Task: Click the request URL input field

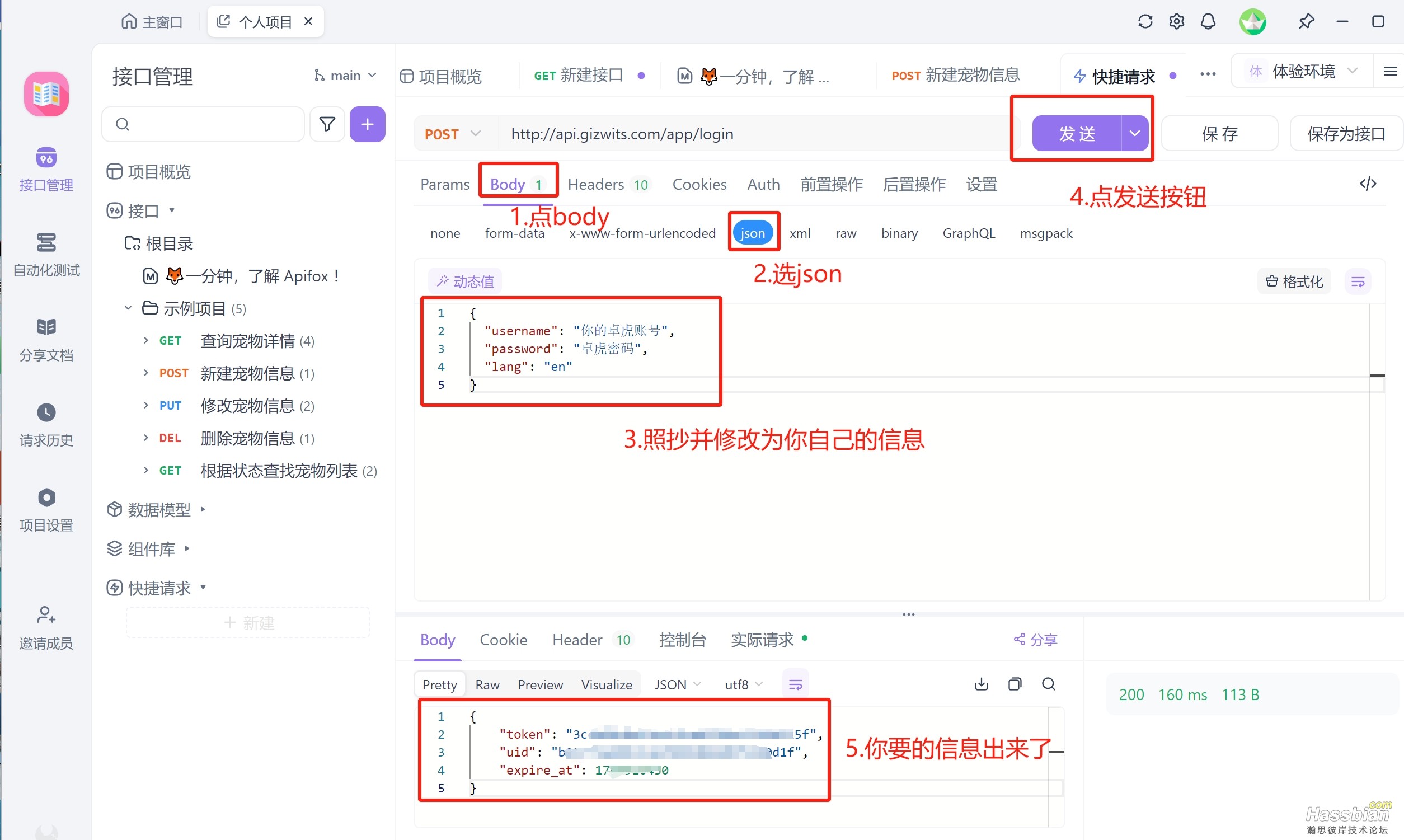Action: tap(758, 134)
